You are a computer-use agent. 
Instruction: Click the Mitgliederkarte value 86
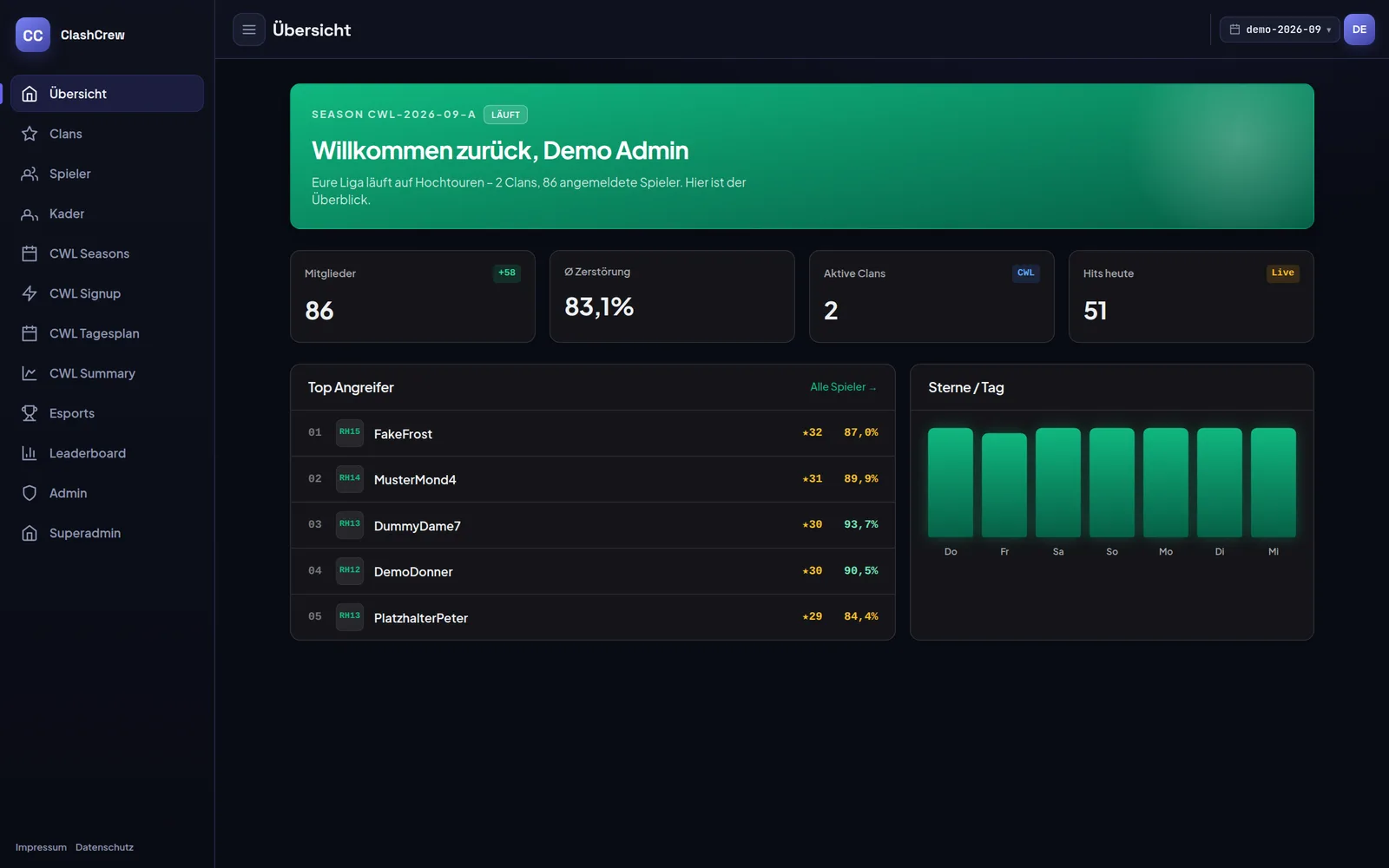319,311
